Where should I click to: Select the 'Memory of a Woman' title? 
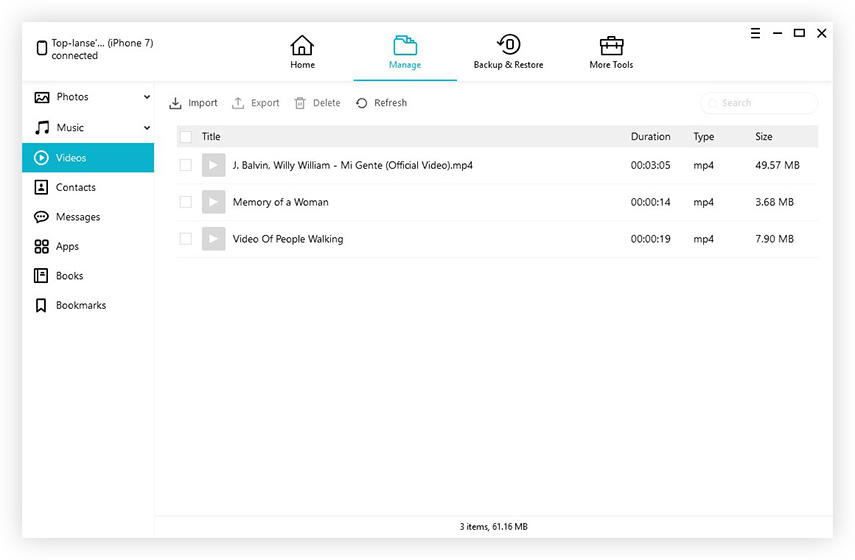coord(280,202)
